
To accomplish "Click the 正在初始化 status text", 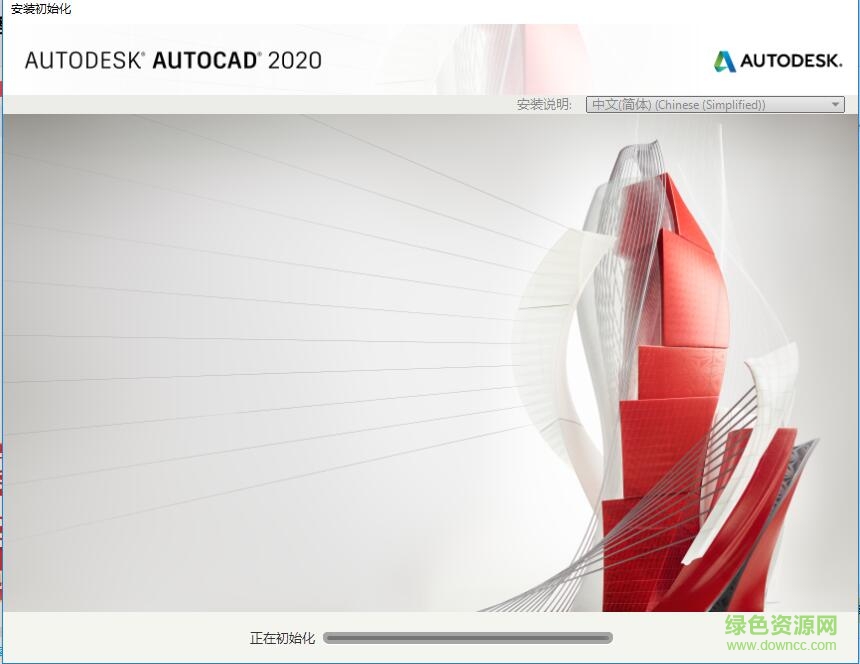I will [x=278, y=637].
